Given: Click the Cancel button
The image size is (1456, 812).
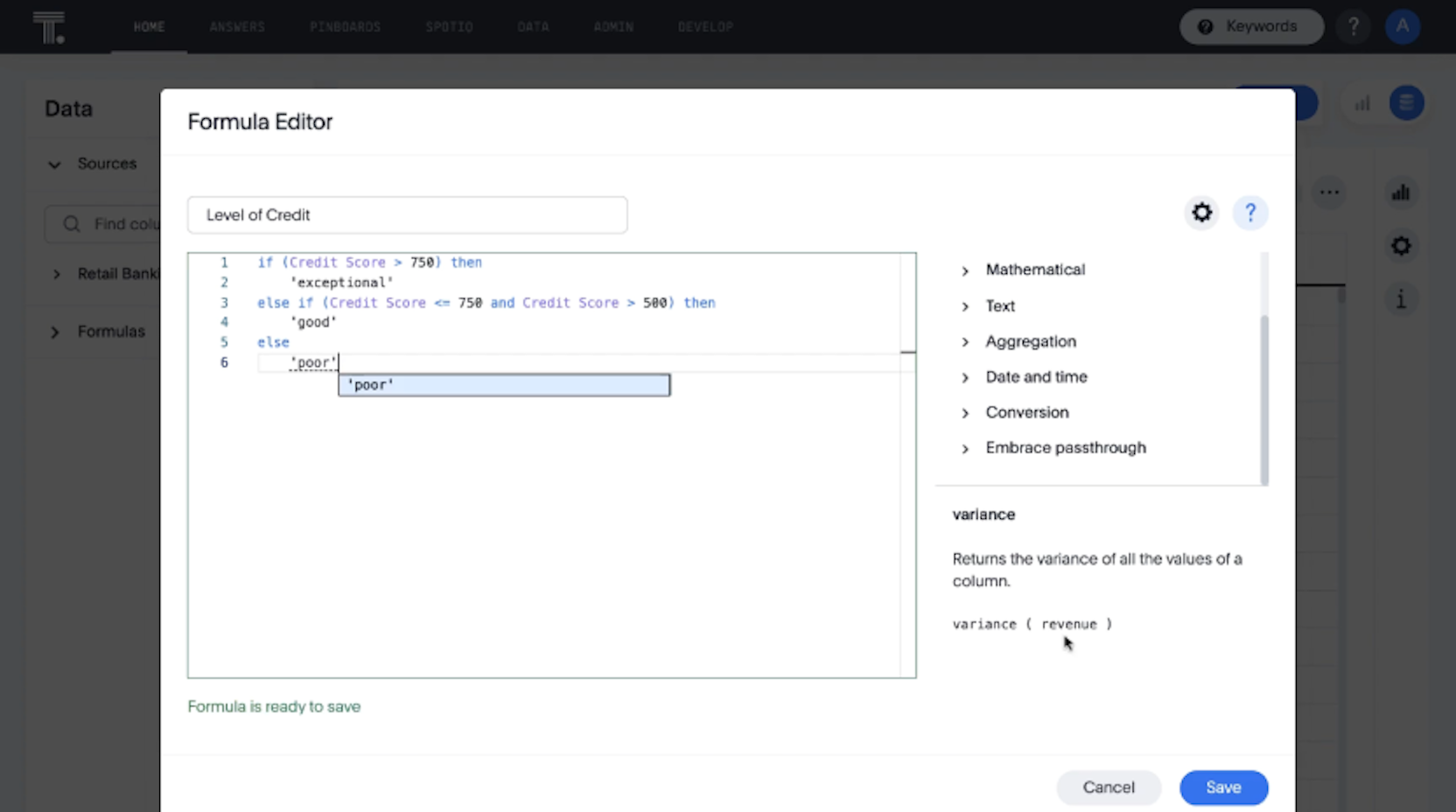Looking at the screenshot, I should pyautogui.click(x=1109, y=787).
